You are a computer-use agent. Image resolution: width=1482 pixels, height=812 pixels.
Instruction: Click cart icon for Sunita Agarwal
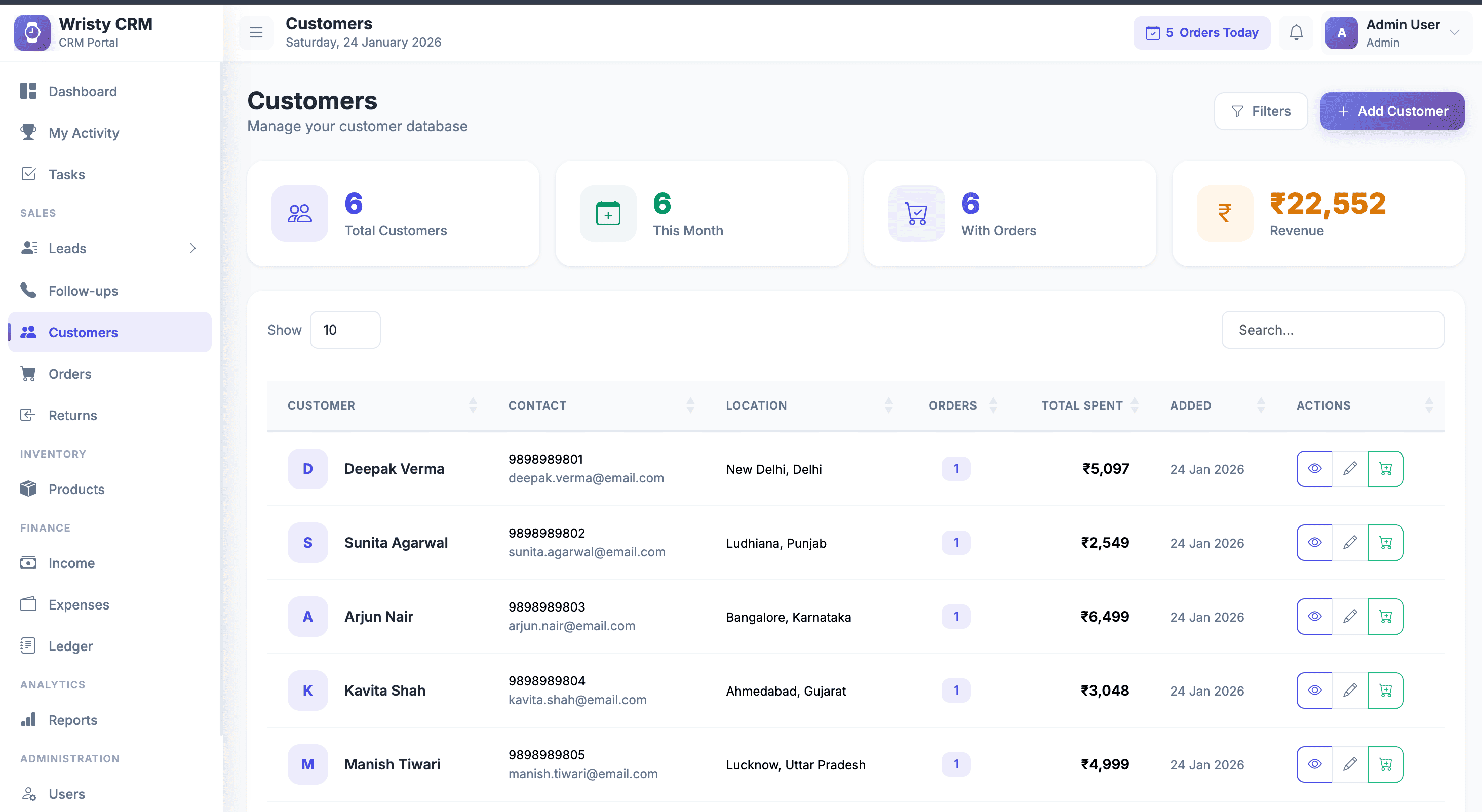tap(1385, 542)
